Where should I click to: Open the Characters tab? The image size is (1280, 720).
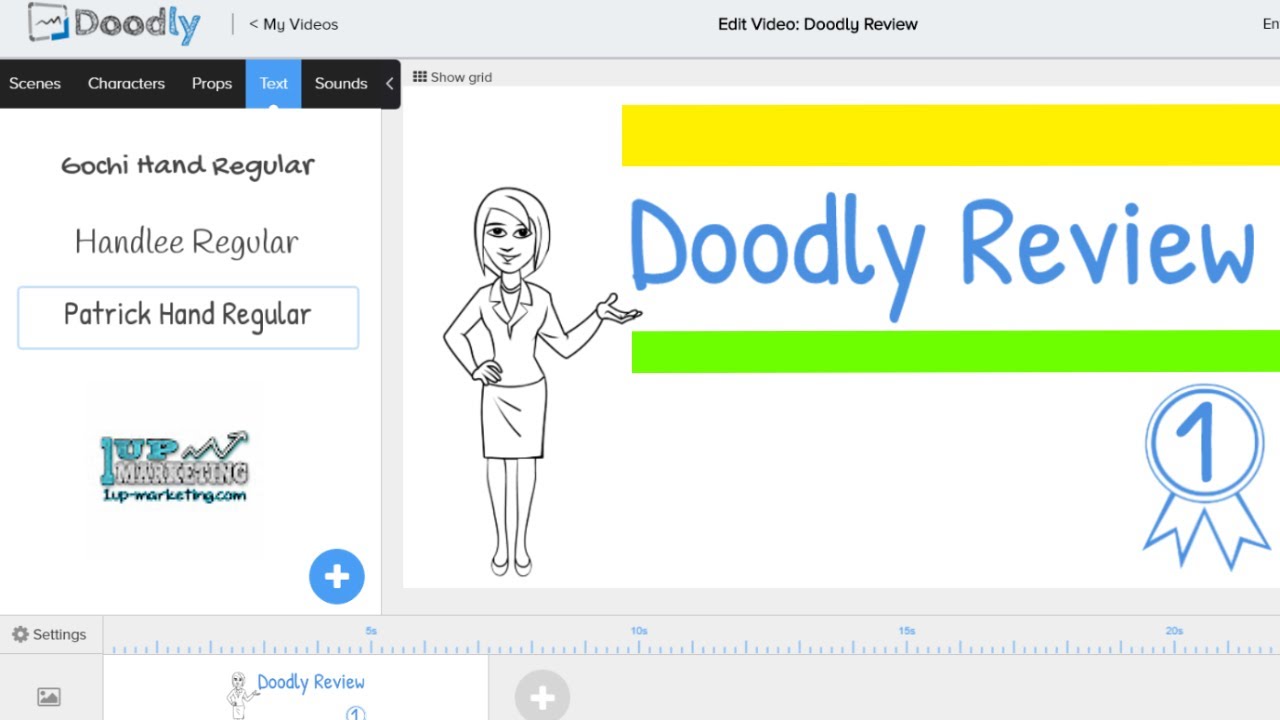126,83
